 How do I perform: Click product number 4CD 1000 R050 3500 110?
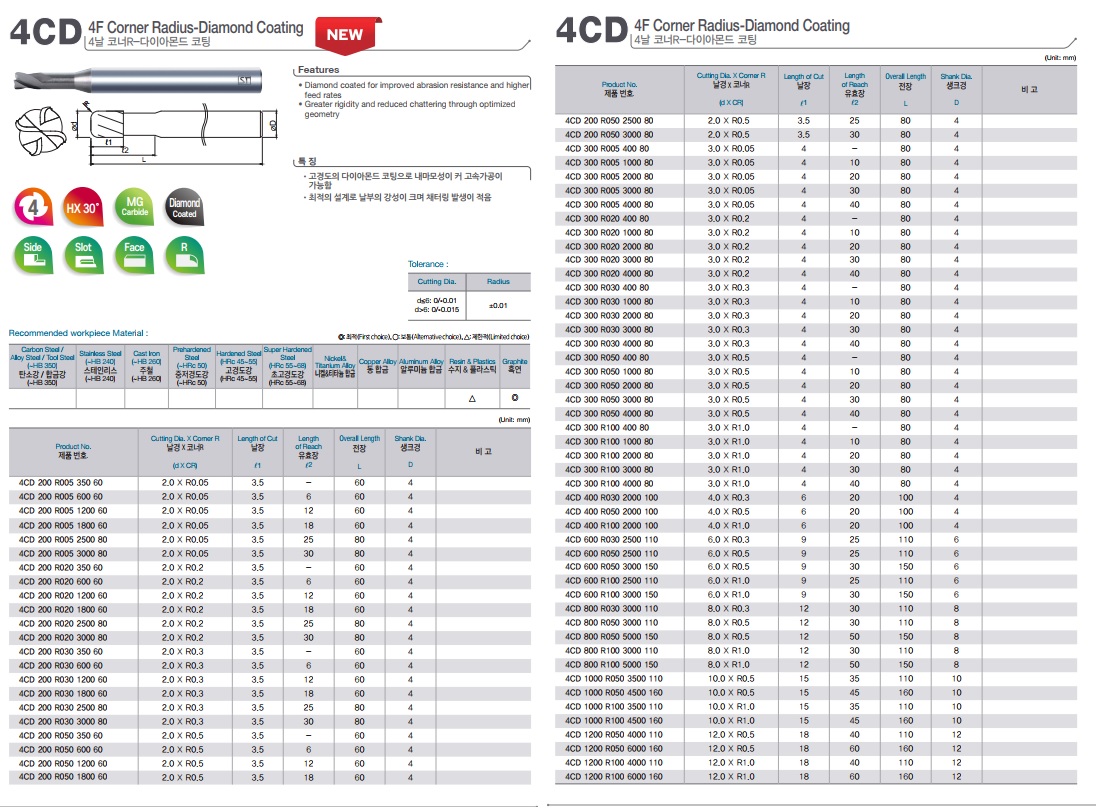click(614, 679)
